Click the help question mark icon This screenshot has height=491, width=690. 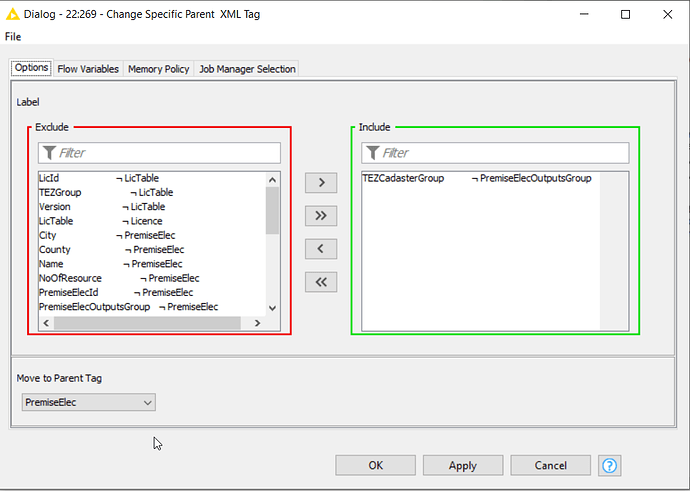coord(609,465)
